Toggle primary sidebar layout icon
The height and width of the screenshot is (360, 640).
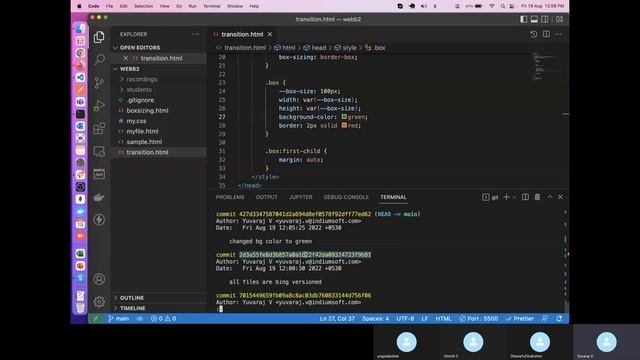tap(524, 19)
